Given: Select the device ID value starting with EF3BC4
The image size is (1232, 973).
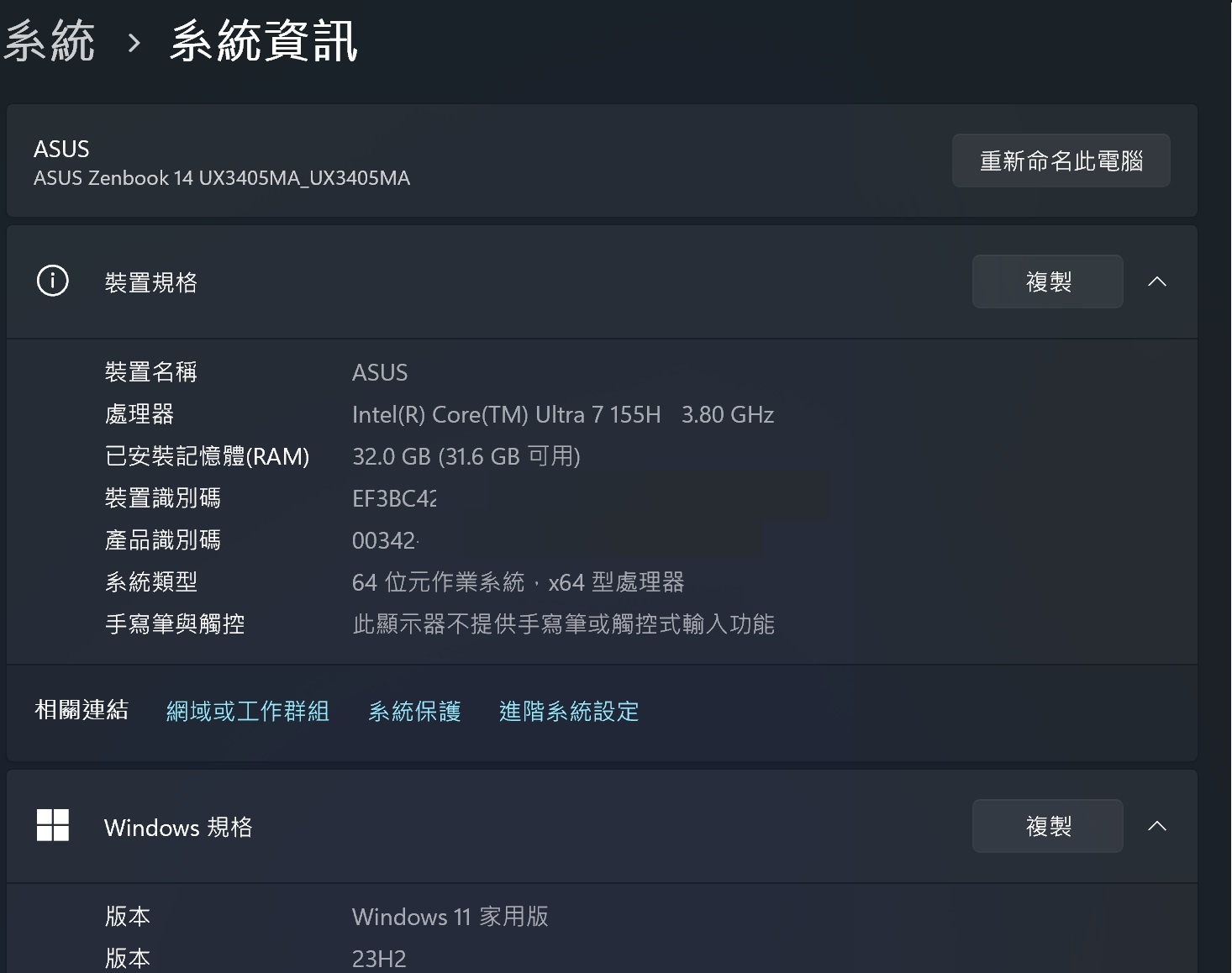Looking at the screenshot, I should tap(394, 498).
